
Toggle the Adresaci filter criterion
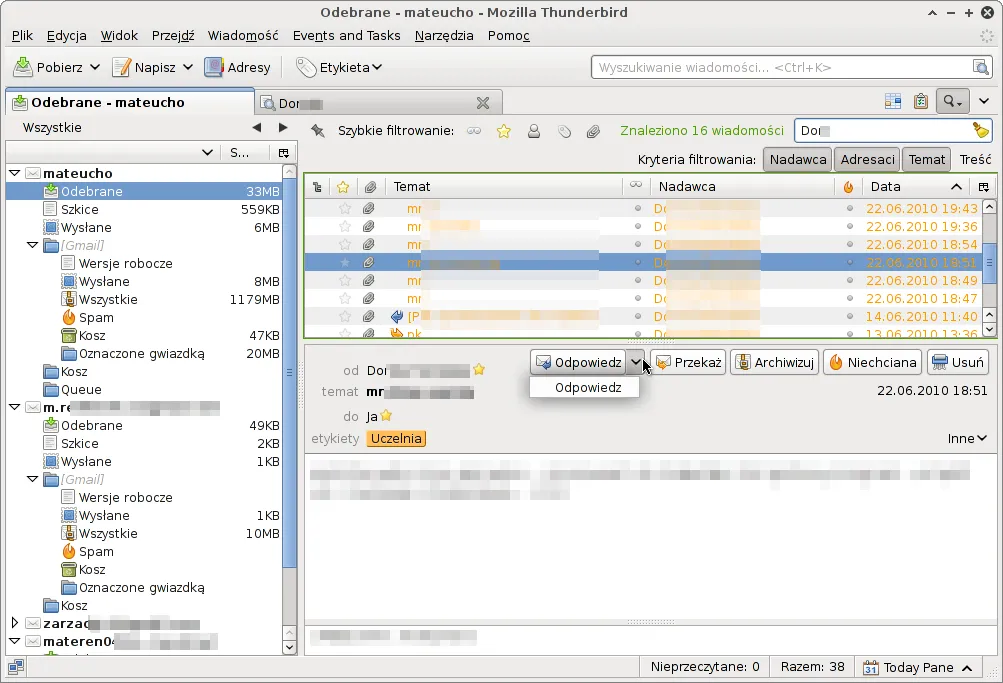(867, 159)
